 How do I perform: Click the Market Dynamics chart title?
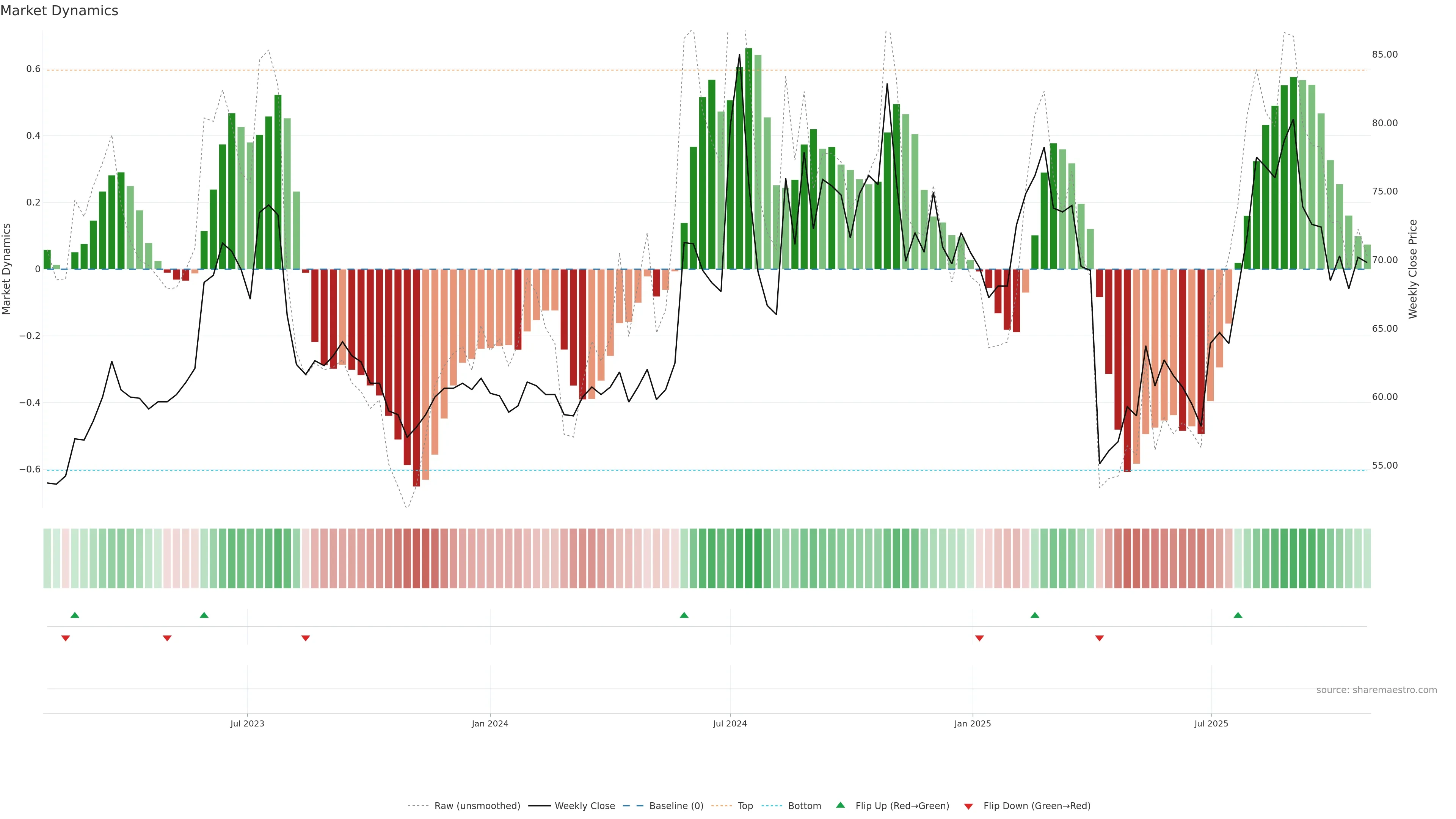pyautogui.click(x=60, y=11)
